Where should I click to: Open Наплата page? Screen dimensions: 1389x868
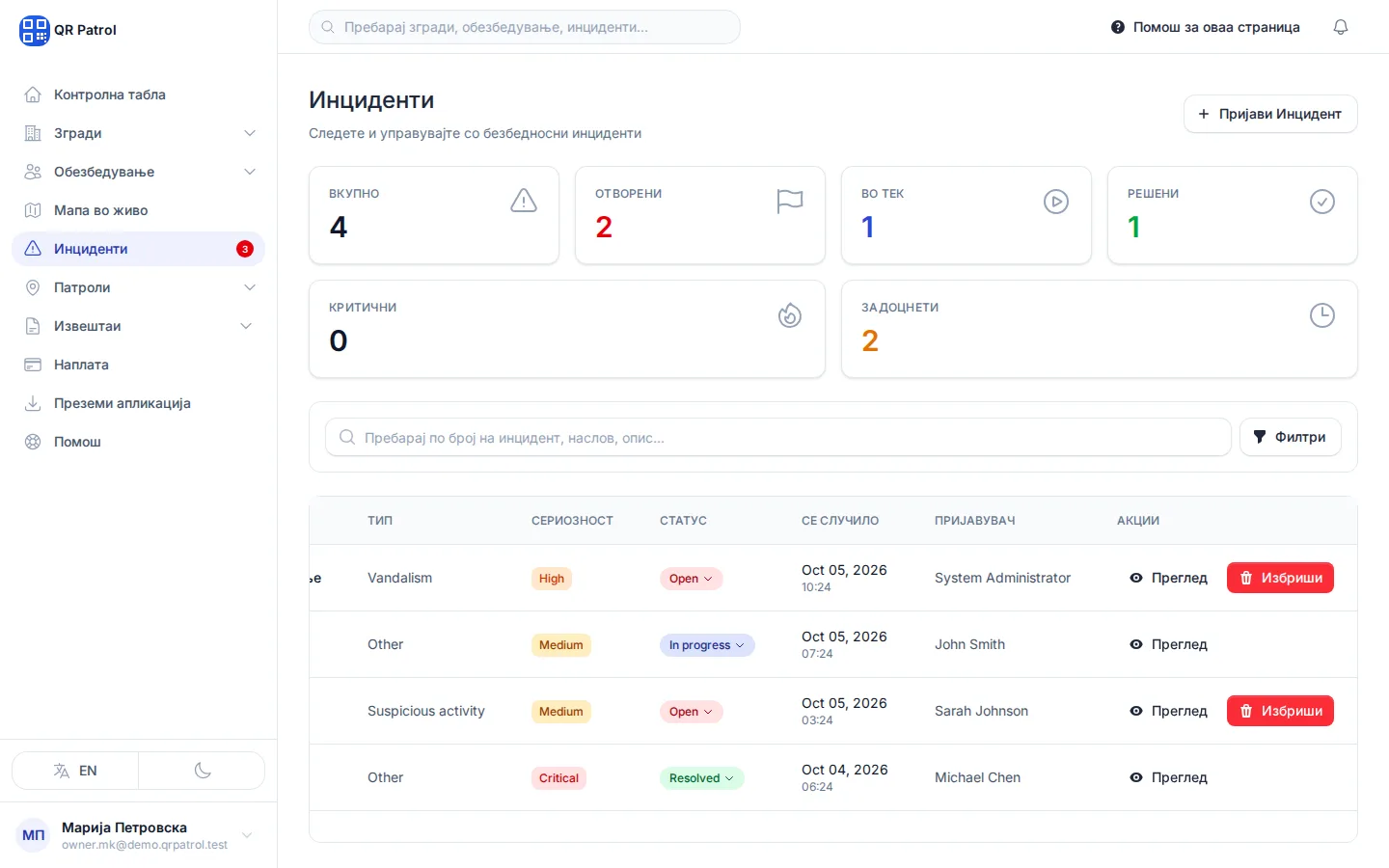point(139,365)
